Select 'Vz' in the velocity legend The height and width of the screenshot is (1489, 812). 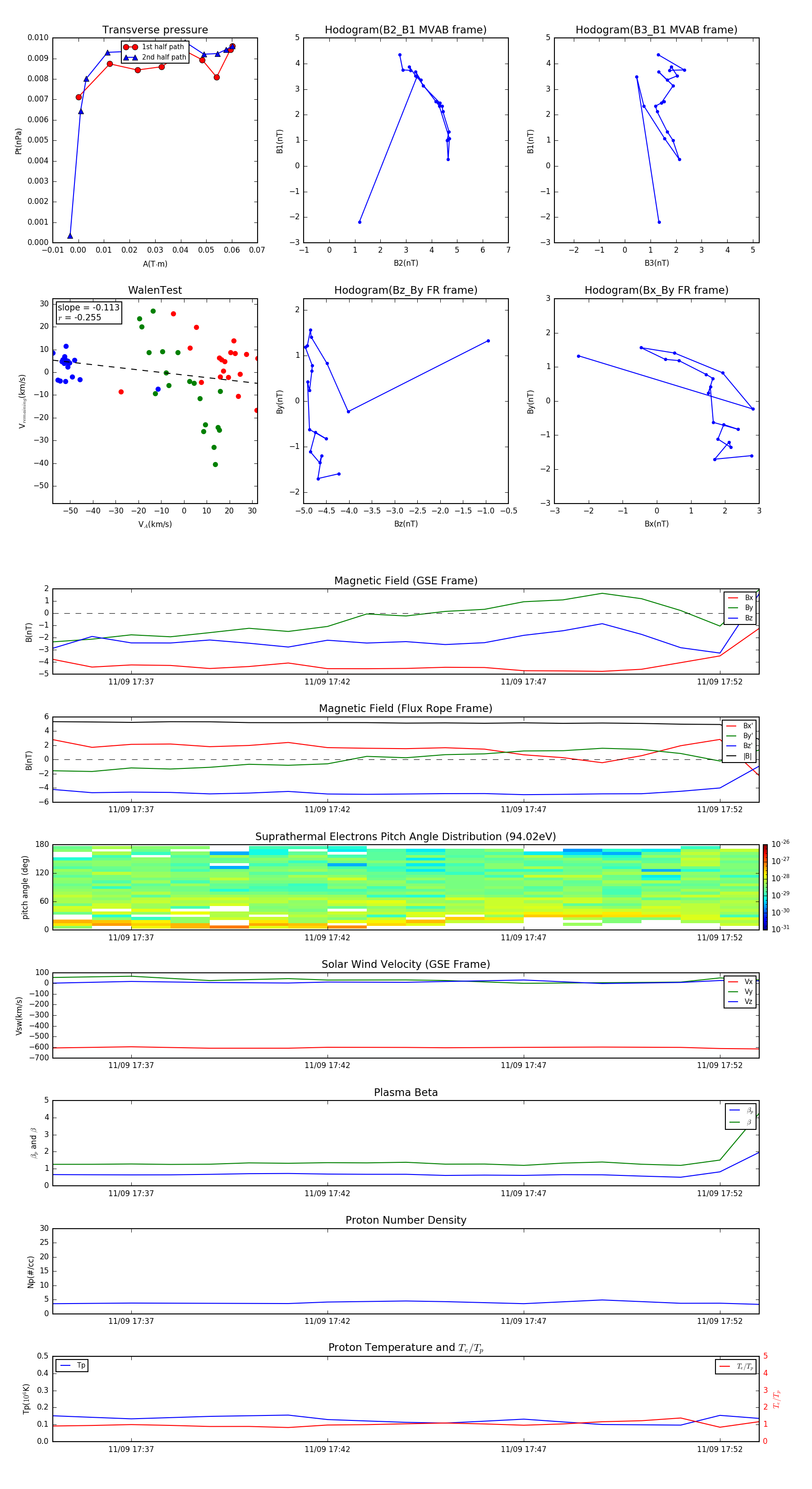pos(740,1002)
